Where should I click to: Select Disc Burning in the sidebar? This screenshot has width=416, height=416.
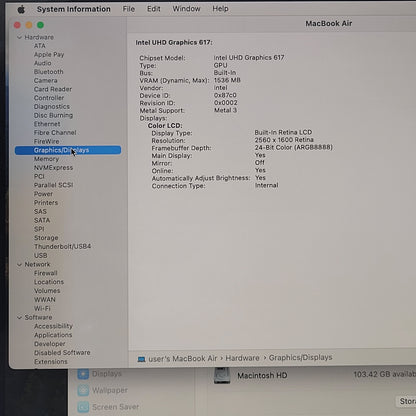[x=53, y=115]
